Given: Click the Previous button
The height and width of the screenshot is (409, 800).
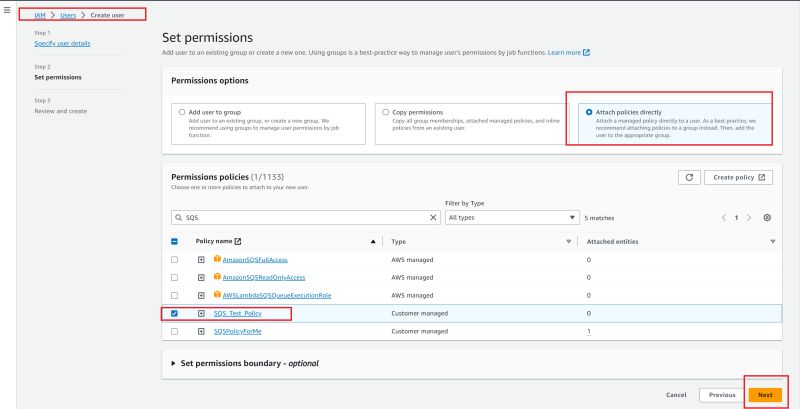Looking at the screenshot, I should 722,395.
